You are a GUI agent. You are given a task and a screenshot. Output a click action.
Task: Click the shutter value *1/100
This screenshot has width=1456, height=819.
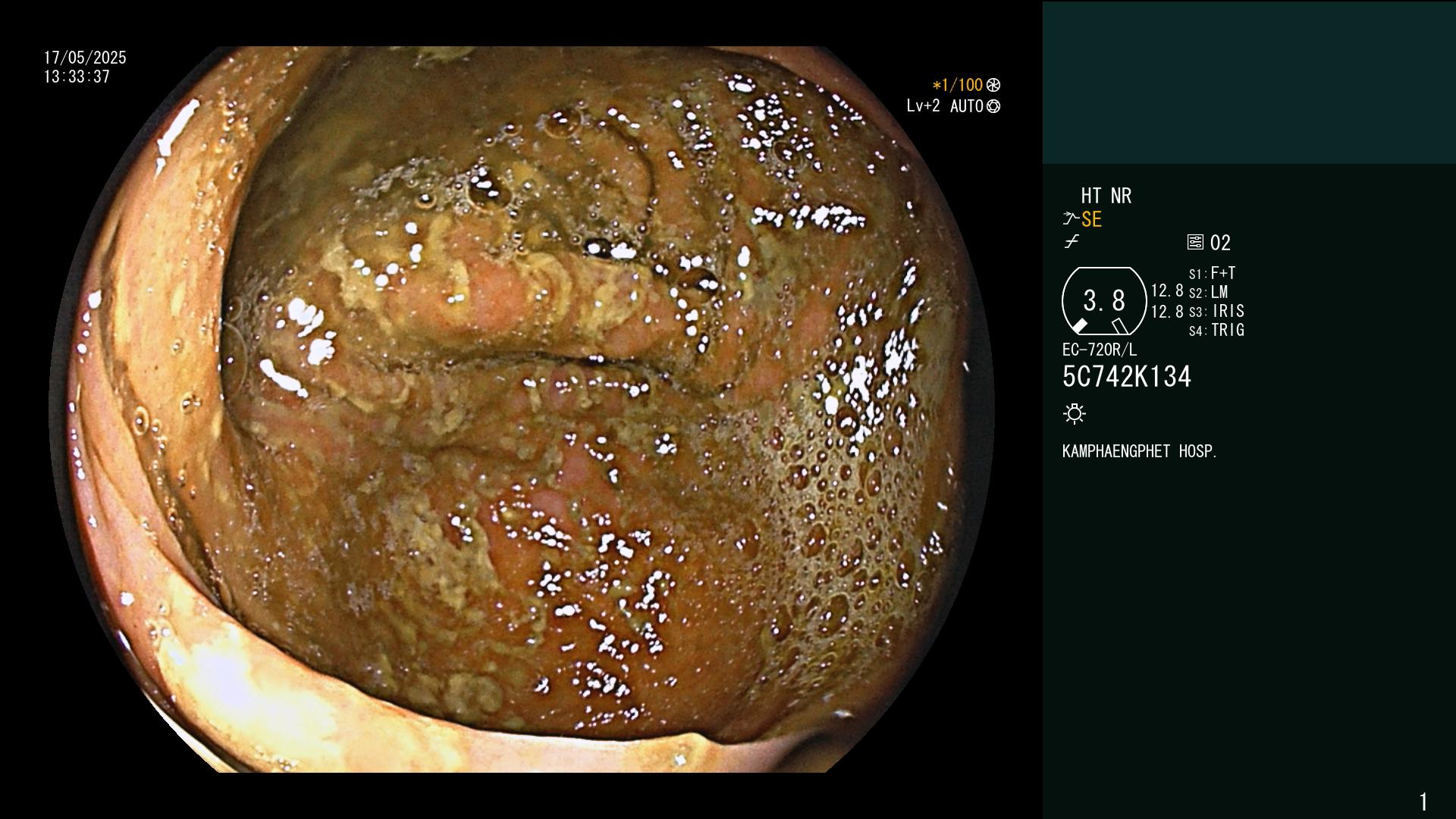click(957, 85)
